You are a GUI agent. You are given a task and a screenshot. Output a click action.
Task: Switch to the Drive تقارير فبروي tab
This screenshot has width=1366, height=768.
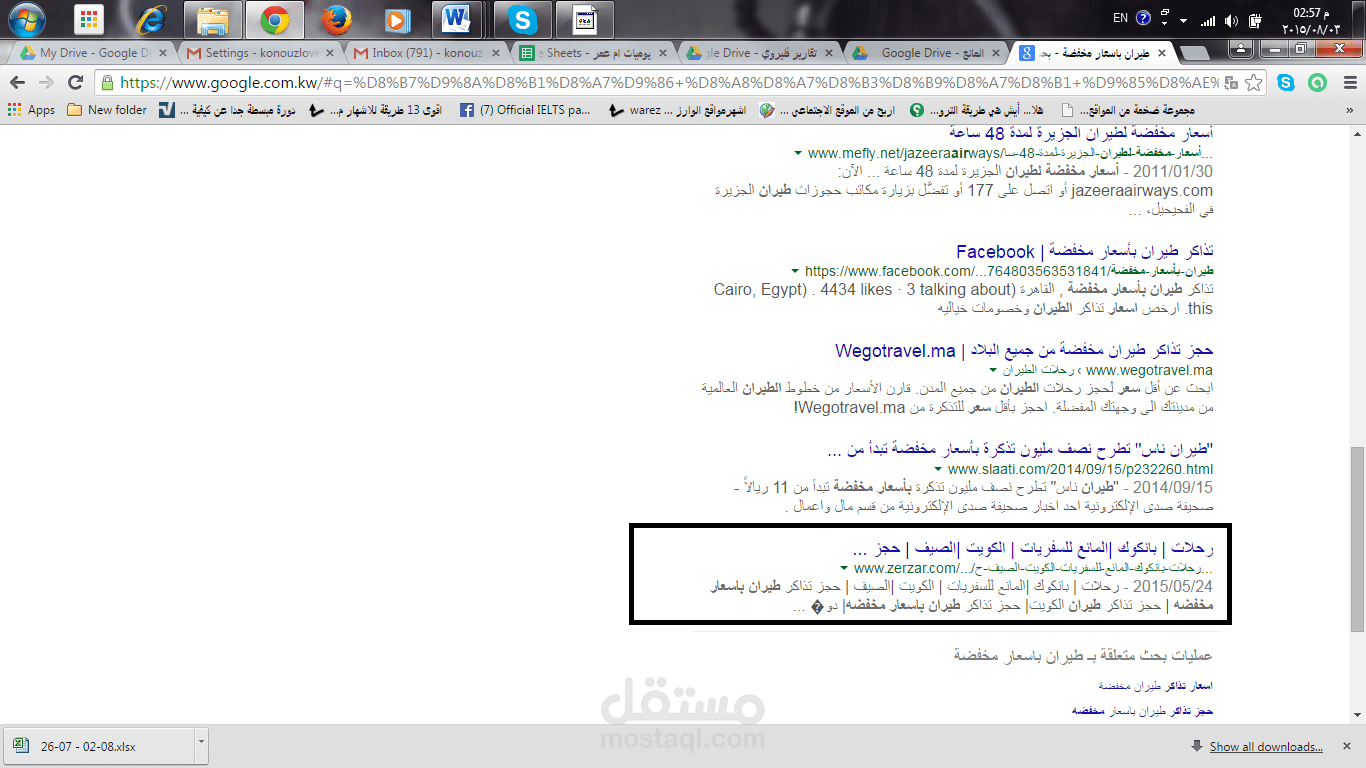tap(759, 53)
